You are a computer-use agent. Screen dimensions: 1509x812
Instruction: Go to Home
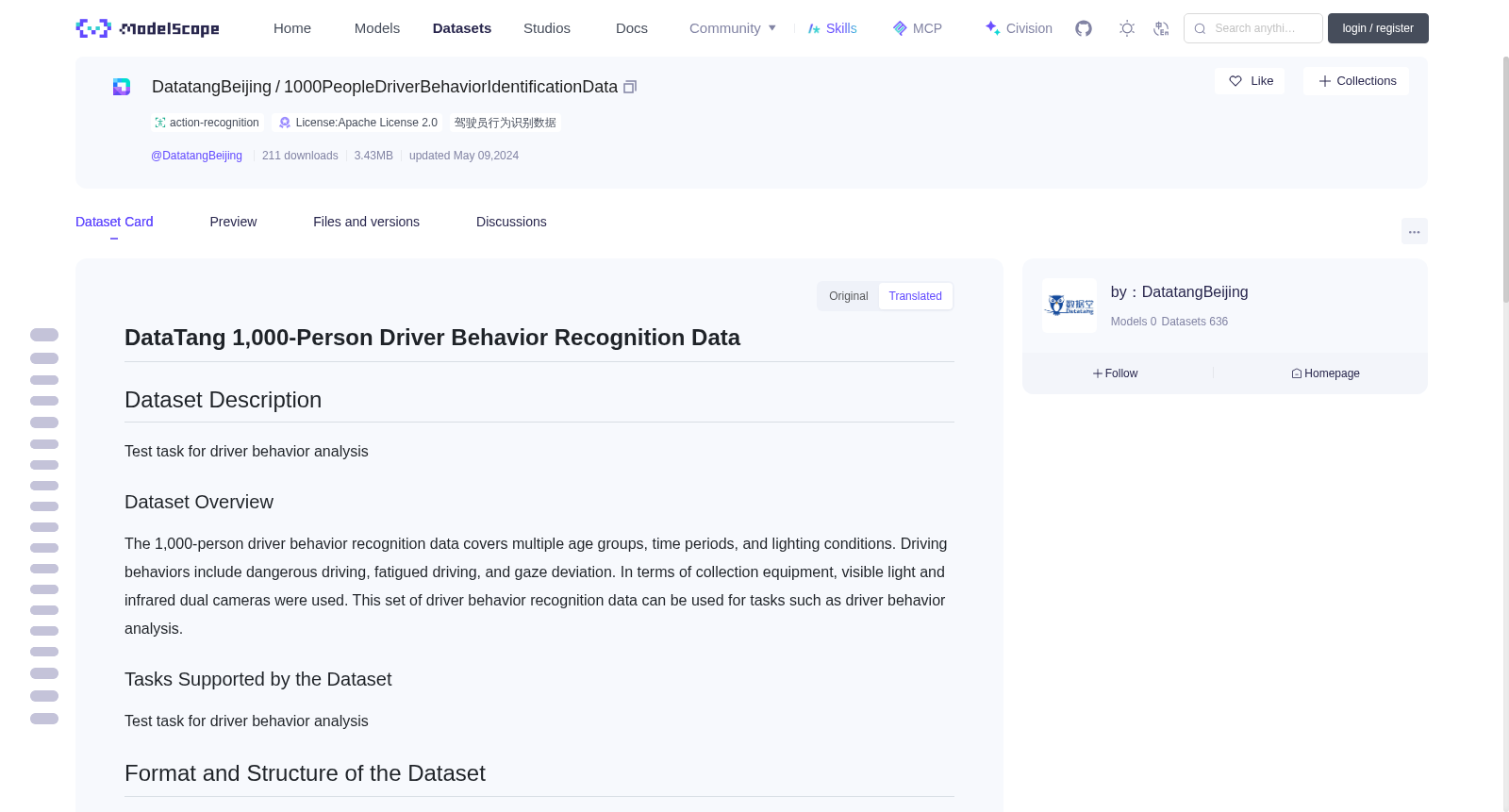click(x=292, y=28)
